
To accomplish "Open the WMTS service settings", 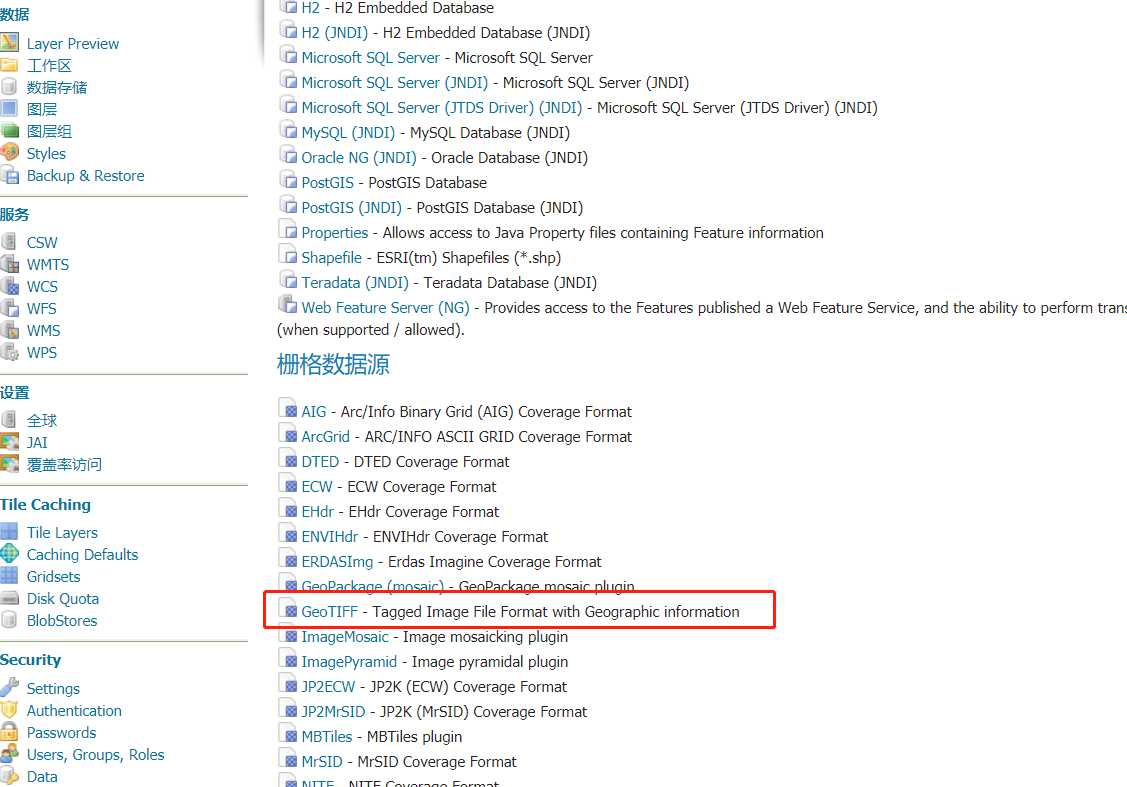I will tap(47, 264).
